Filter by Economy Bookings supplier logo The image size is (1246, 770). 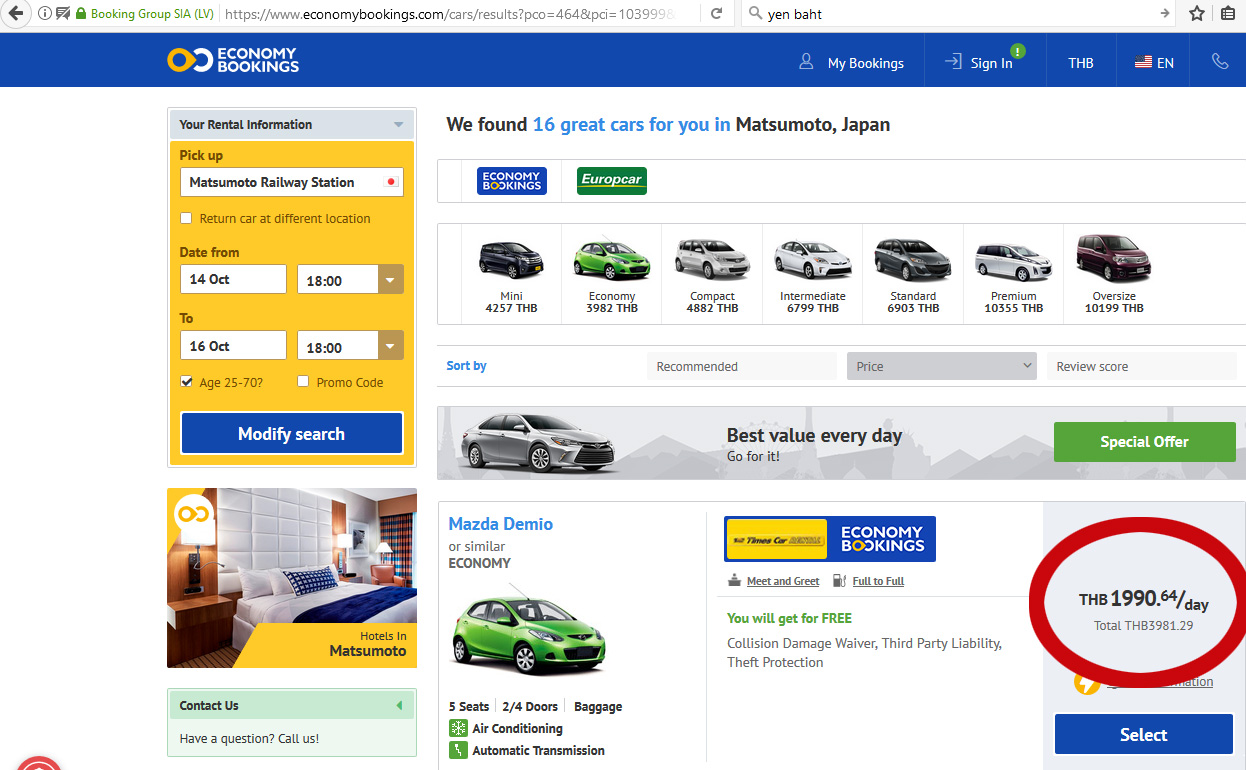point(512,181)
